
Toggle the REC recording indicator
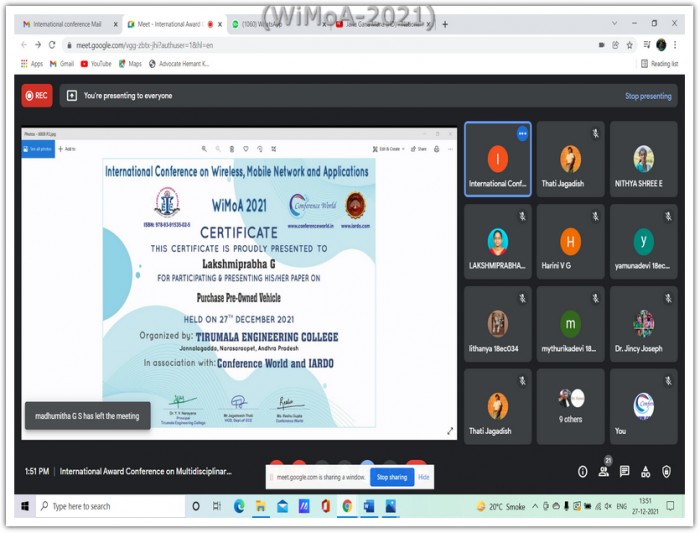click(x=37, y=96)
